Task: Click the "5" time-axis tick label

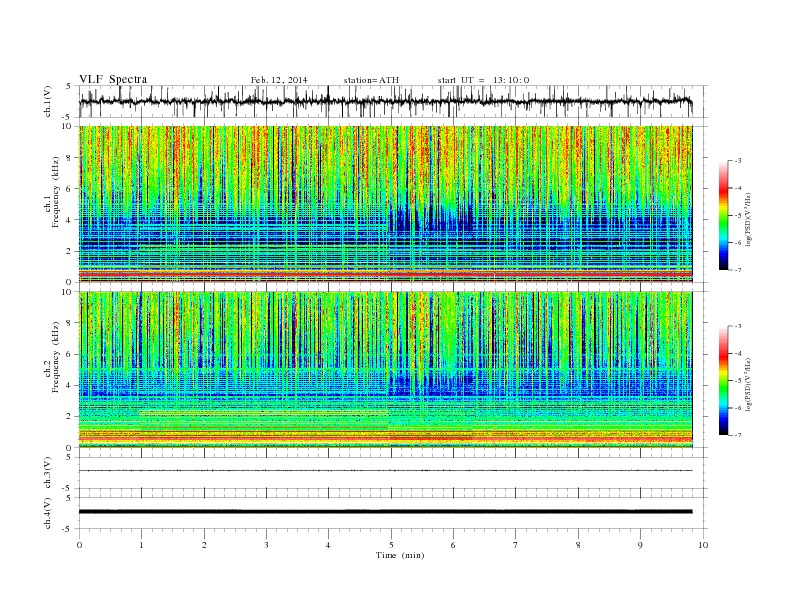Action: pyautogui.click(x=391, y=545)
